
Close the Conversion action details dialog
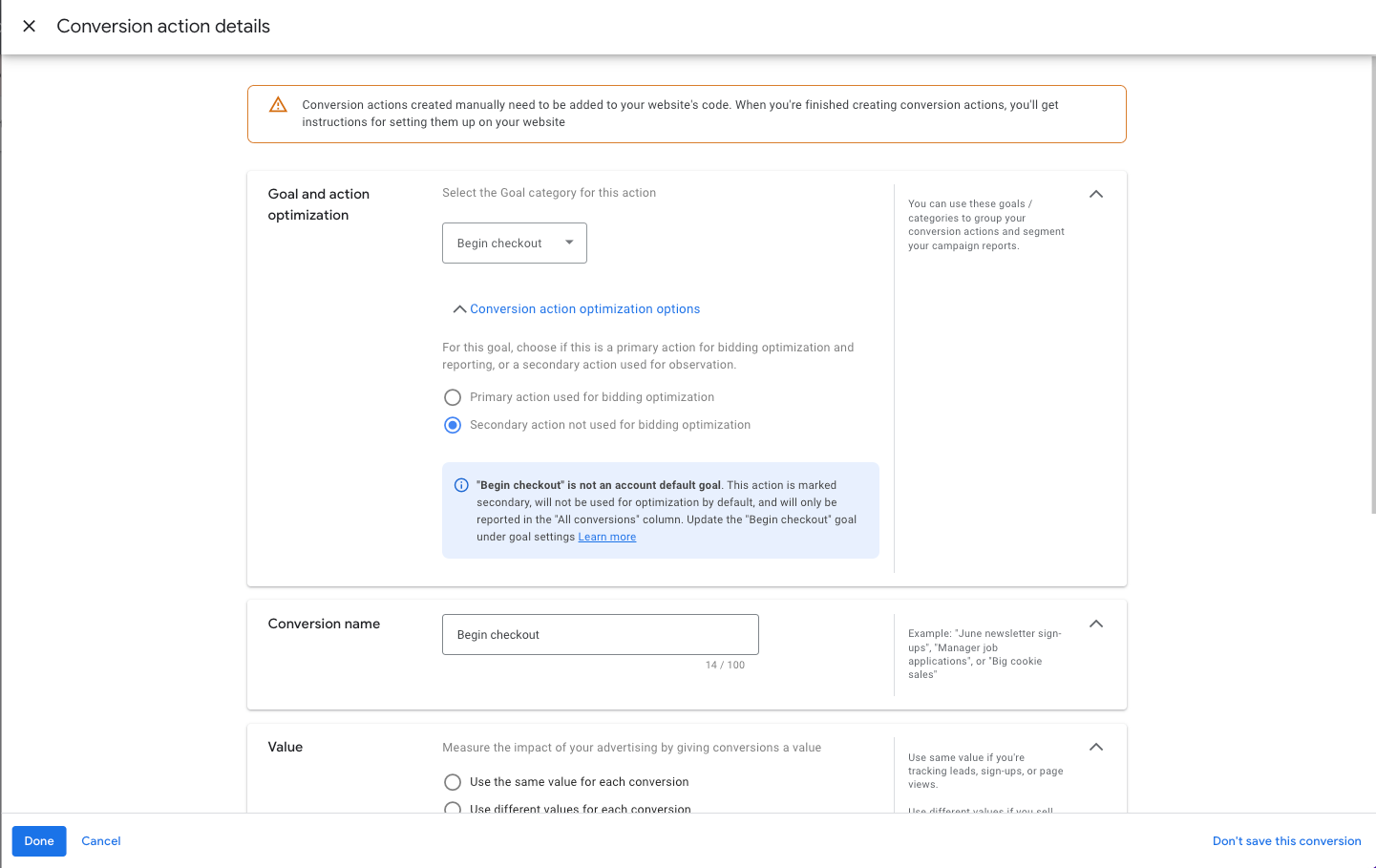[x=30, y=27]
